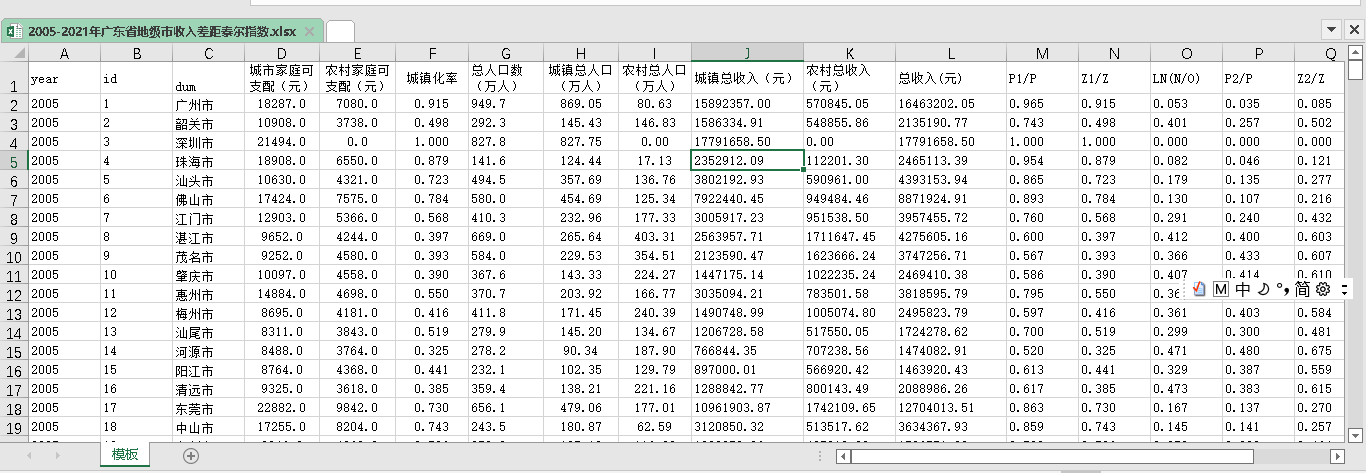Select cell with value 0.965 in P1/P
Viewport: 1366px width, 473px height.
[1042, 104]
